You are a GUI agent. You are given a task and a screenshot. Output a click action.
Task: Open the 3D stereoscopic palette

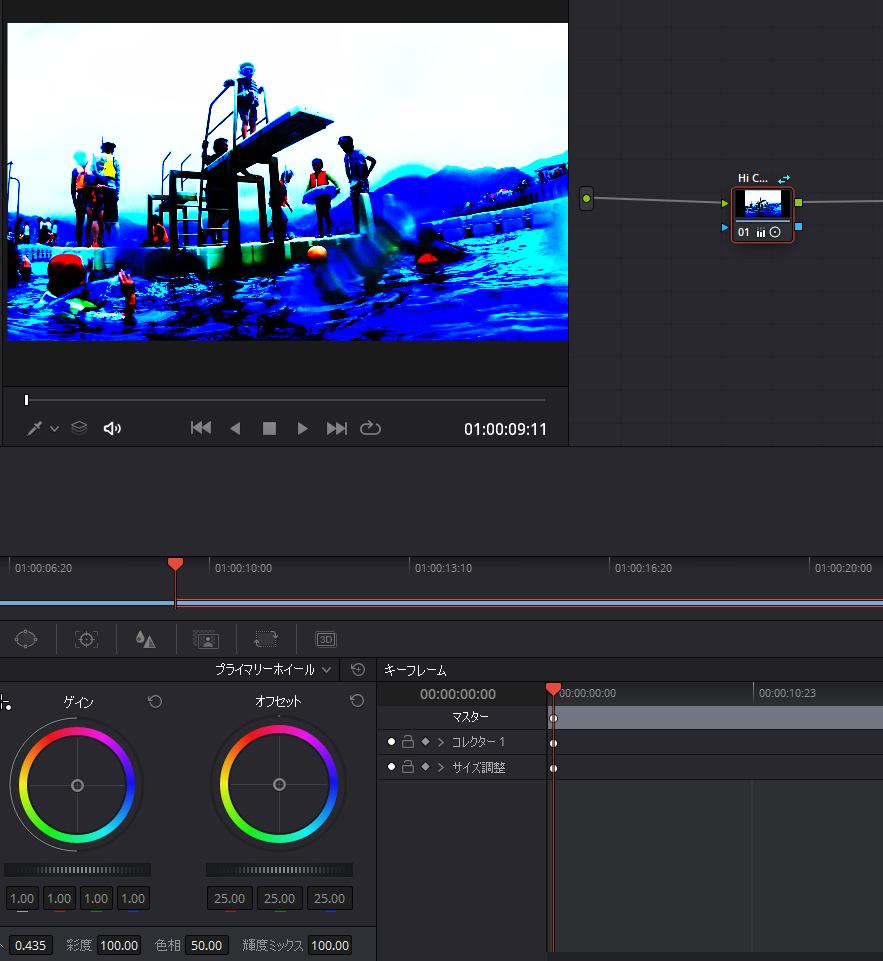pos(326,639)
